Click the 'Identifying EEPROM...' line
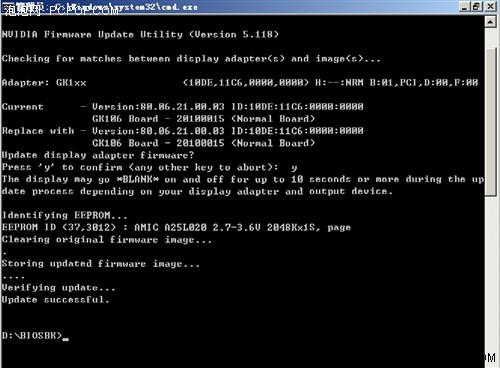This screenshot has width=500, height=368. click(x=65, y=215)
